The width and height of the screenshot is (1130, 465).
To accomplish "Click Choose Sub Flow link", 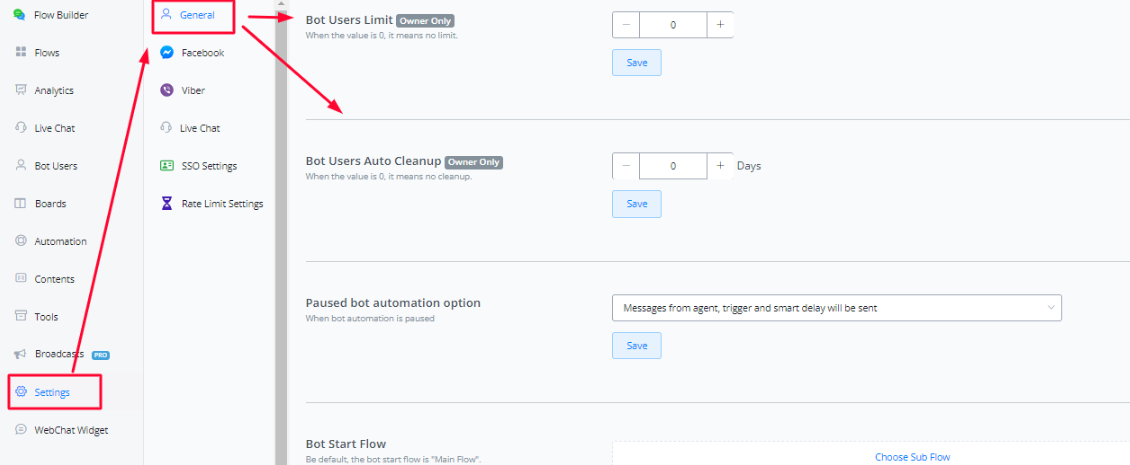I will pos(912,457).
